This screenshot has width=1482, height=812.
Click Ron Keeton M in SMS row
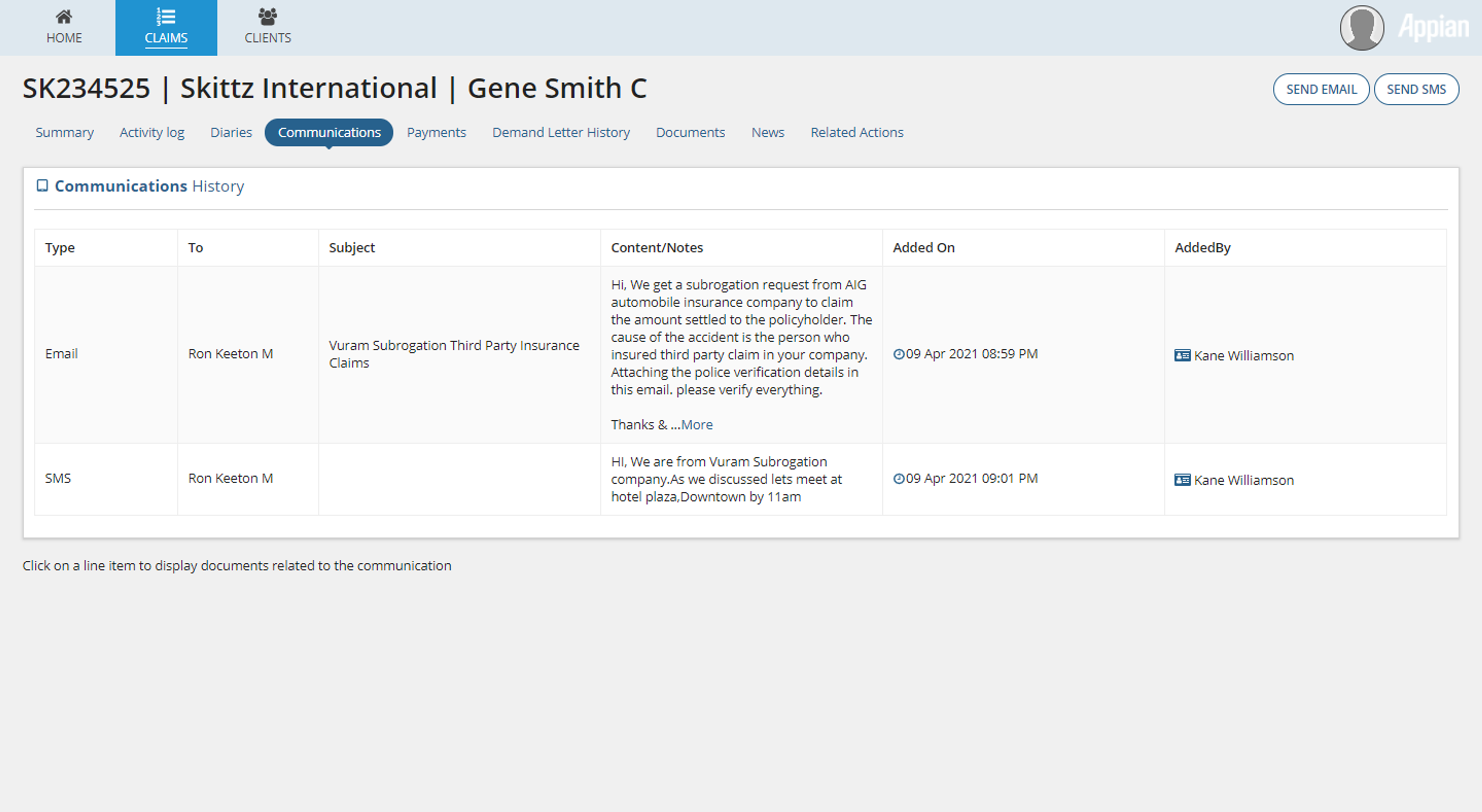[230, 478]
